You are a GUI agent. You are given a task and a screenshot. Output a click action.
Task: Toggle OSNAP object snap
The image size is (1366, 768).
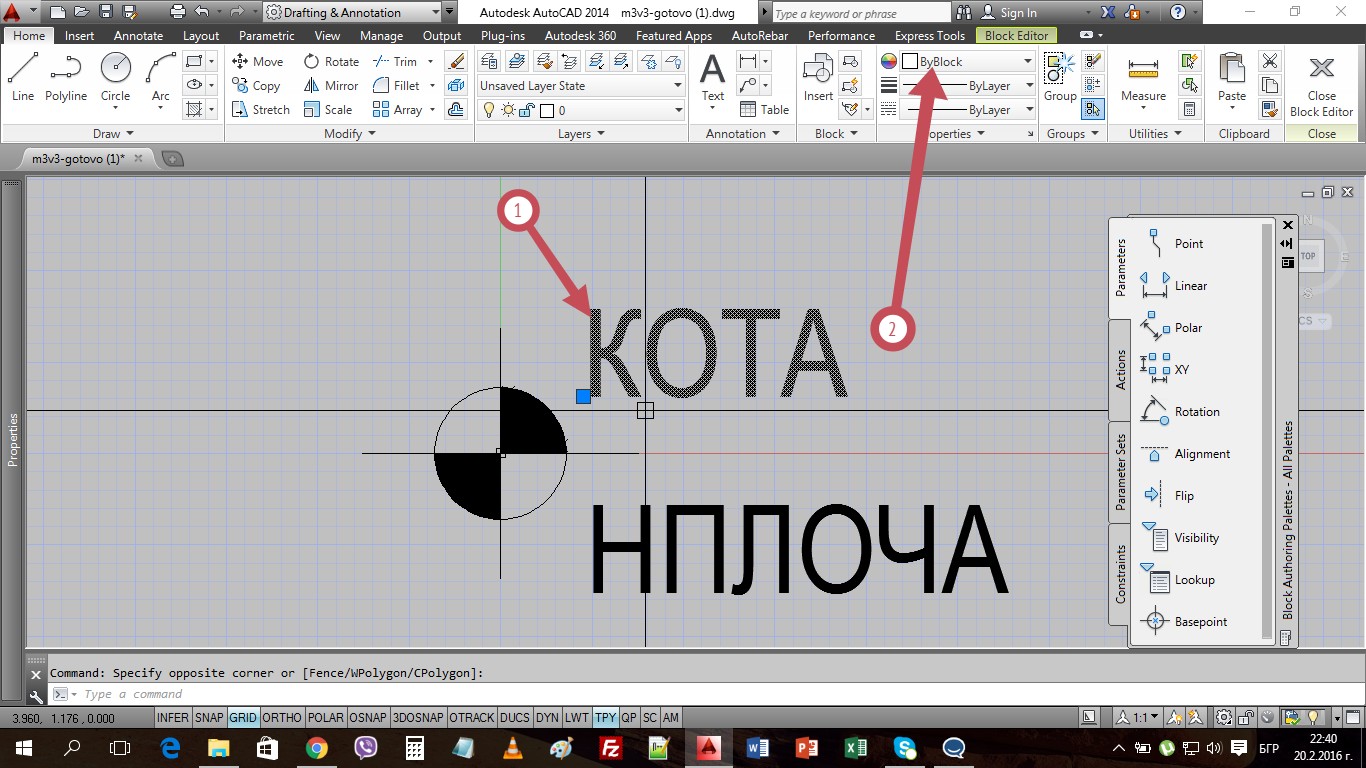click(x=368, y=718)
